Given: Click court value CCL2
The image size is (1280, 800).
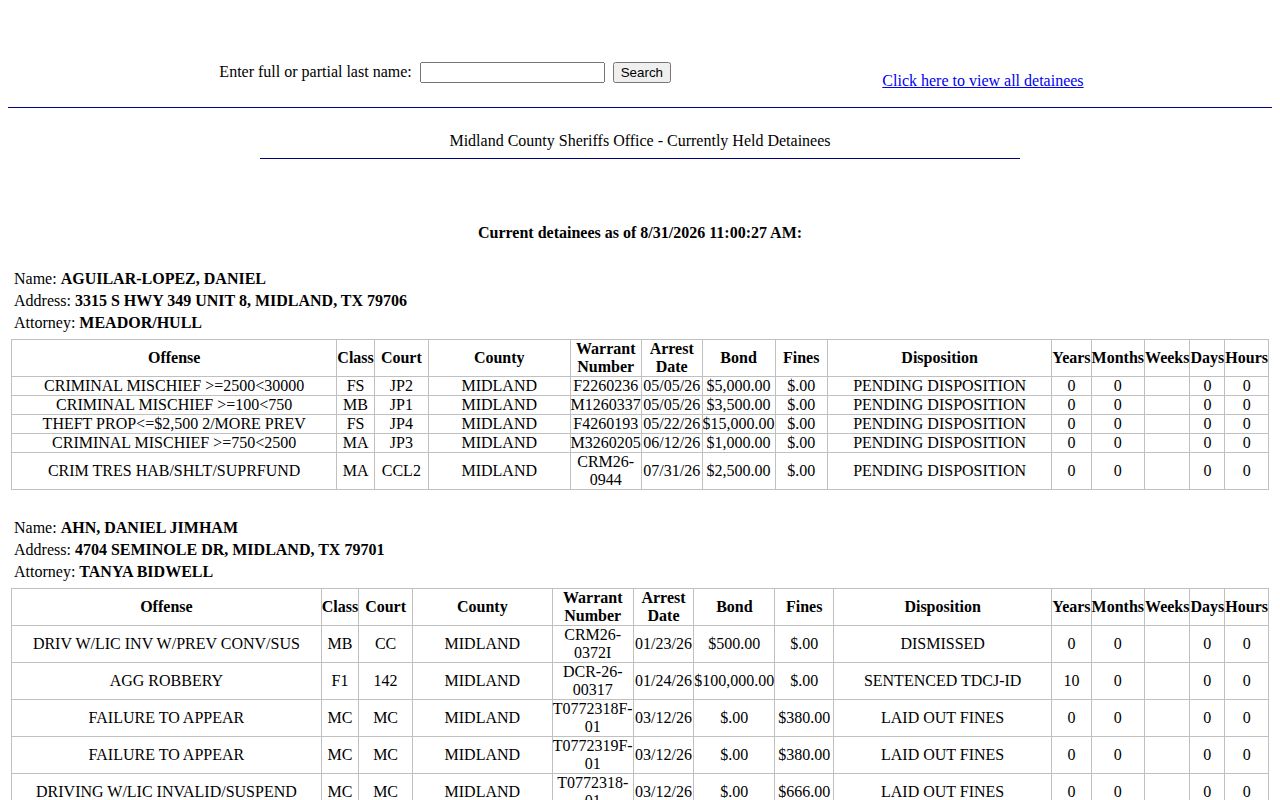Looking at the screenshot, I should (x=402, y=471).
